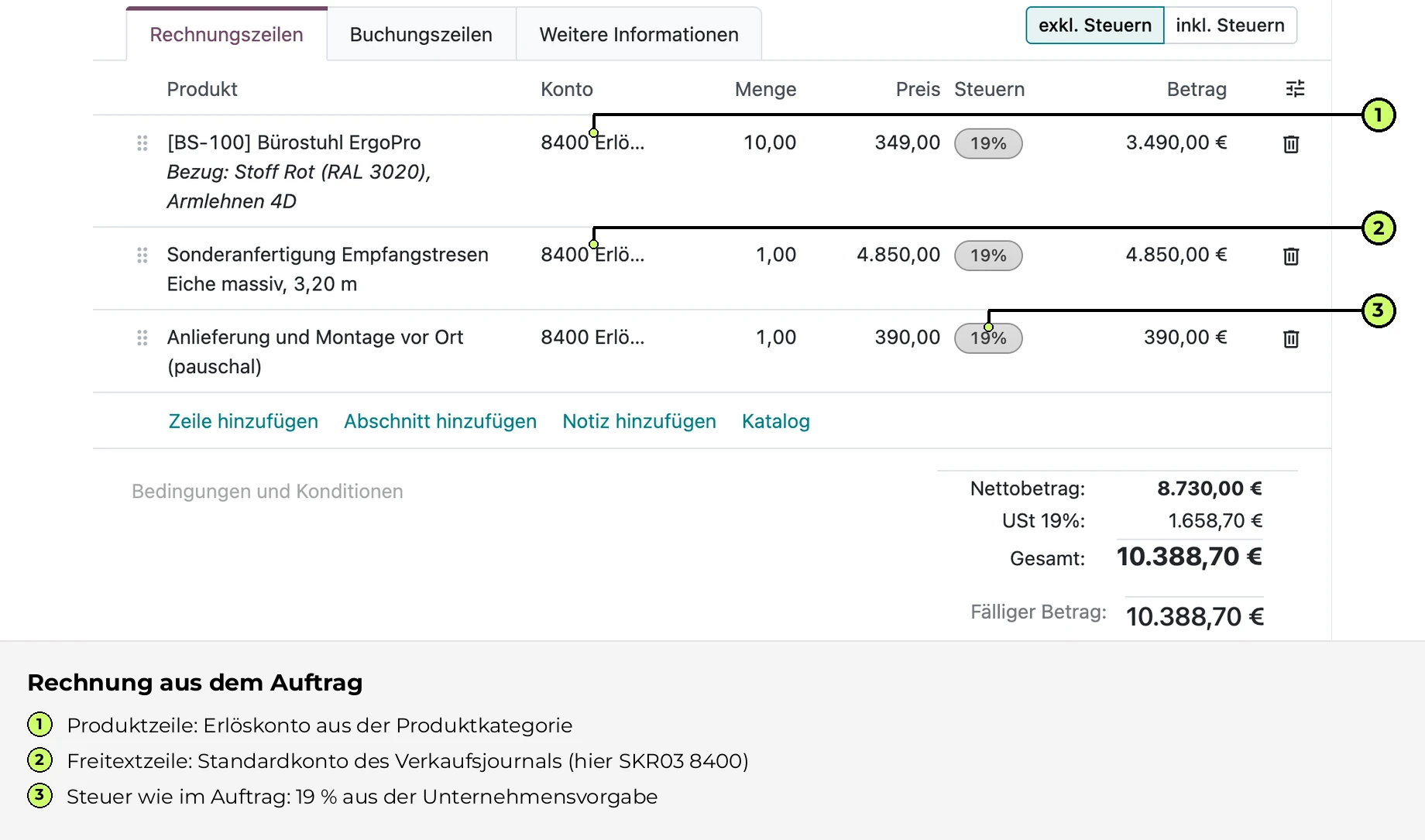This screenshot has width=1425, height=840.
Task: Select 19% tax tag on Bürostuhl row
Action: [988, 143]
